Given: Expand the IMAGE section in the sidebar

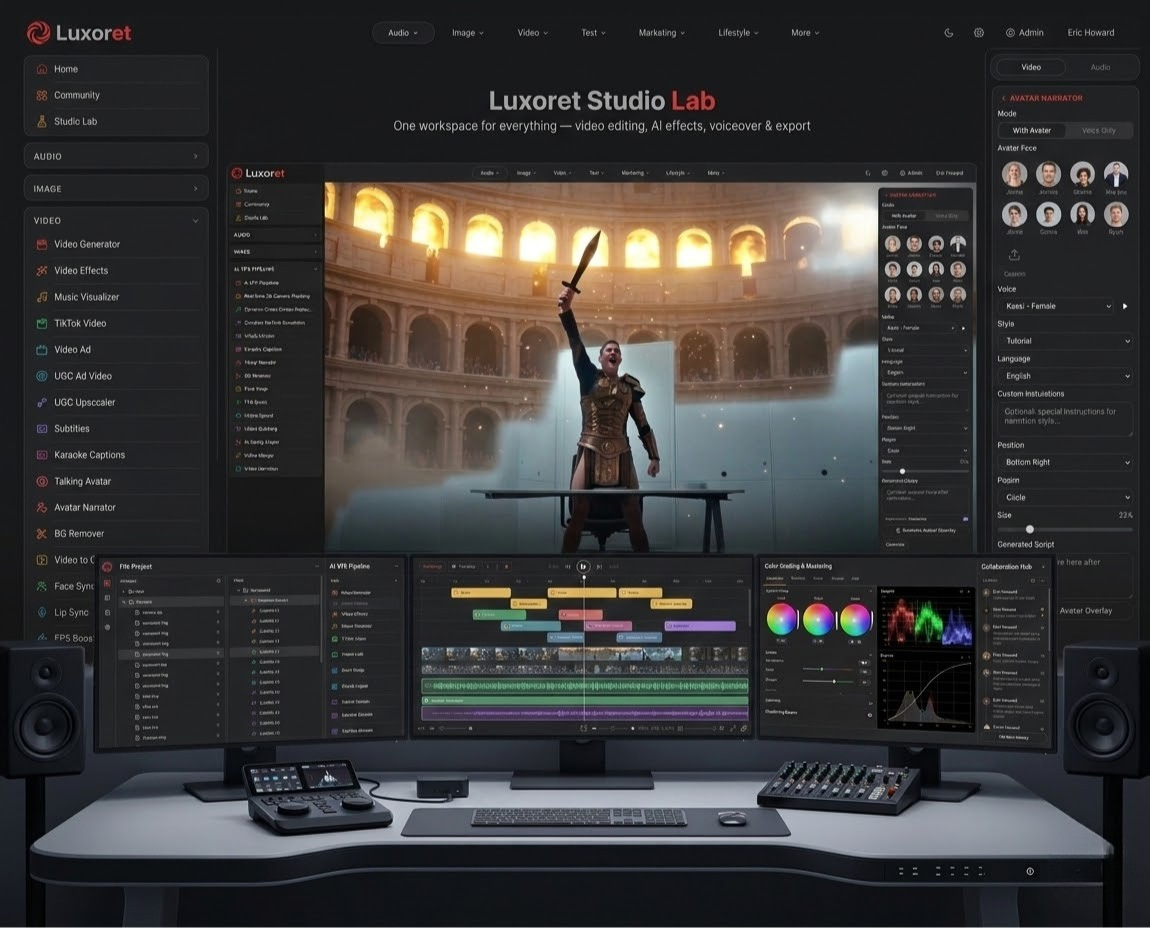Looking at the screenshot, I should coord(116,189).
